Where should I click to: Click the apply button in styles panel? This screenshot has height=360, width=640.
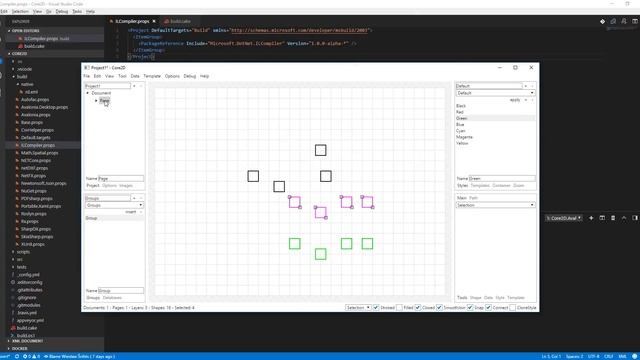point(515,100)
